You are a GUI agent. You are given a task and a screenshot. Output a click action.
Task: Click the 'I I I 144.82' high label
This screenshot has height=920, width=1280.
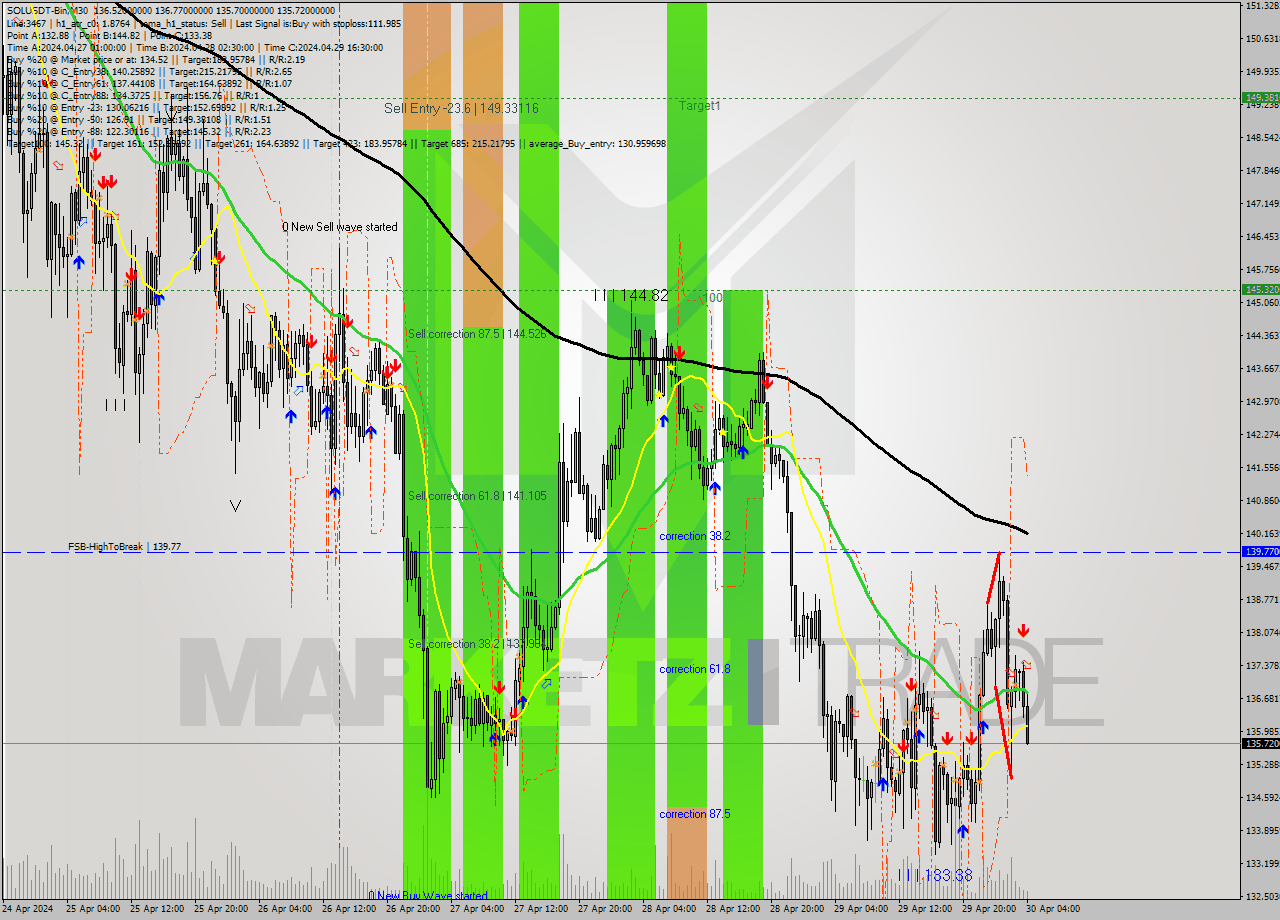pos(629,295)
